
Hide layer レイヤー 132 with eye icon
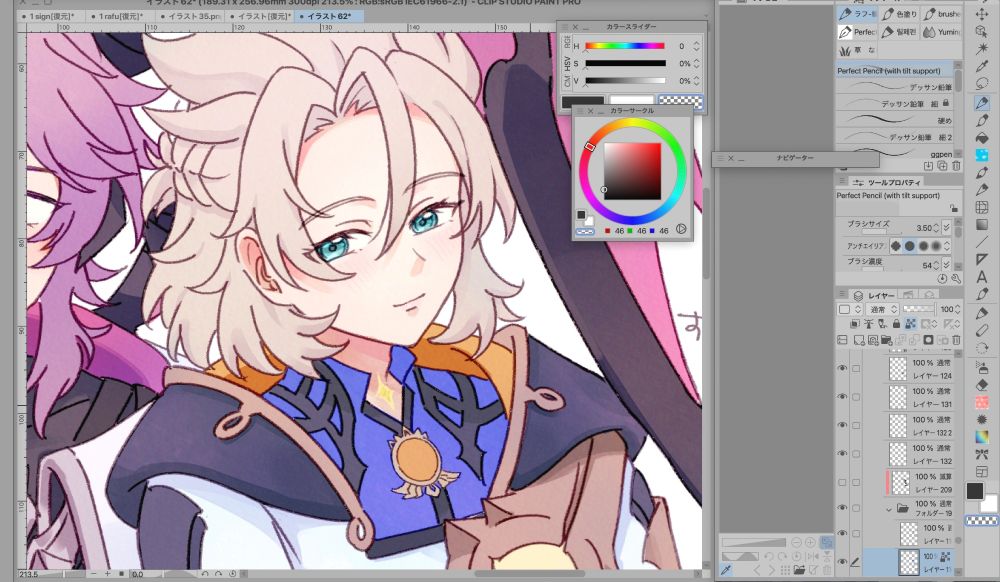842,453
